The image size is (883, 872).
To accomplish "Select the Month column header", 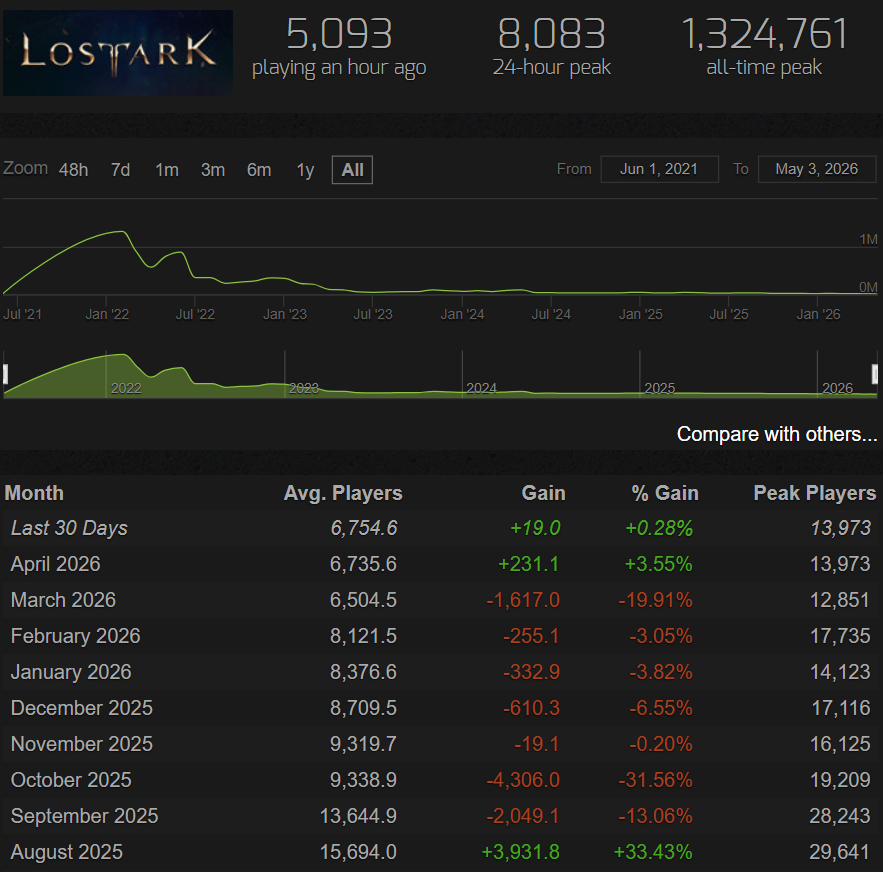I will [x=34, y=493].
